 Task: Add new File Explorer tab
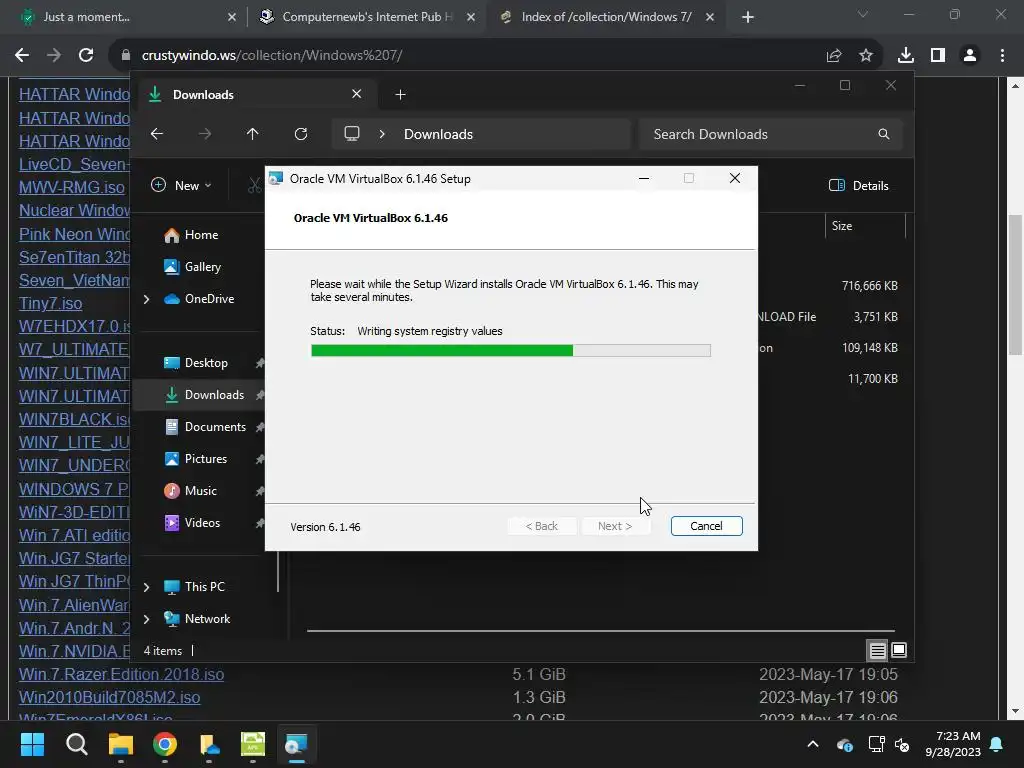[400, 95]
